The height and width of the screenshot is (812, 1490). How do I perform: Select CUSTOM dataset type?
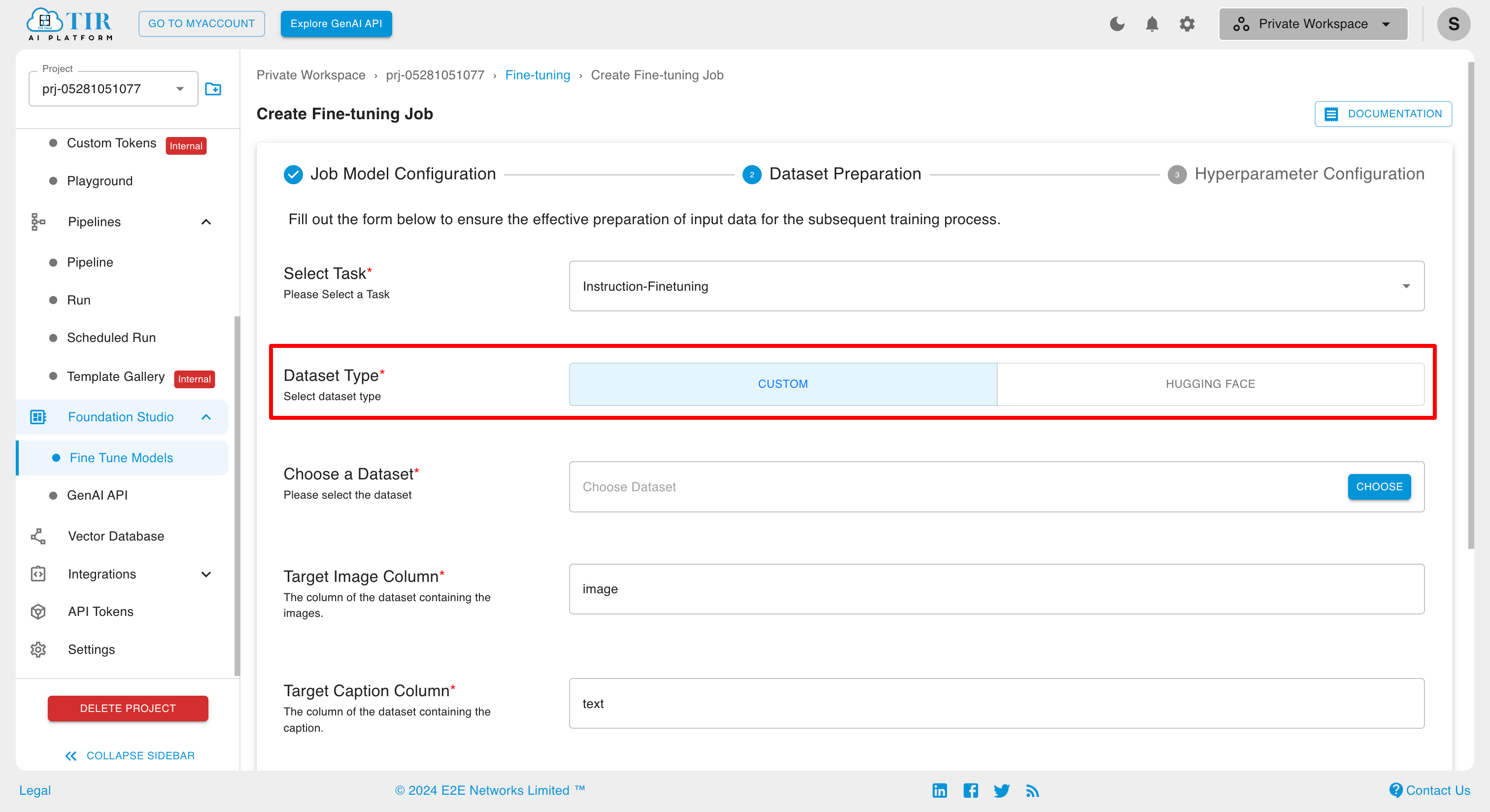[x=782, y=384]
